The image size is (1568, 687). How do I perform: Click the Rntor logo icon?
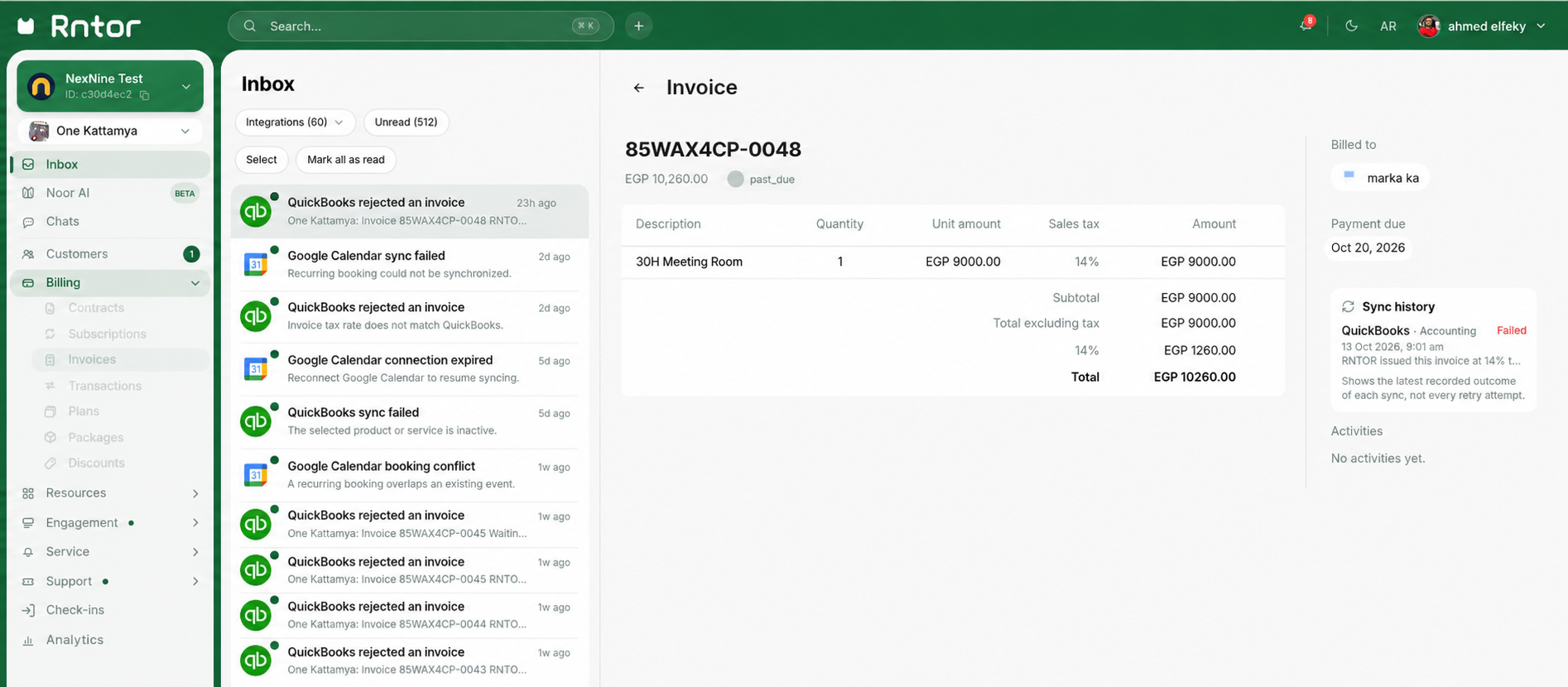26,26
